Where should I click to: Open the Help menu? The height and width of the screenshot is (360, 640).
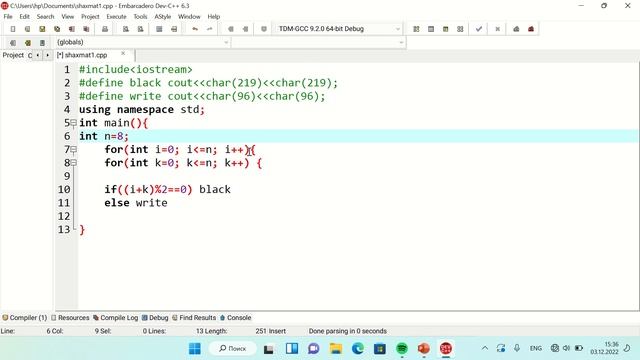point(213,17)
